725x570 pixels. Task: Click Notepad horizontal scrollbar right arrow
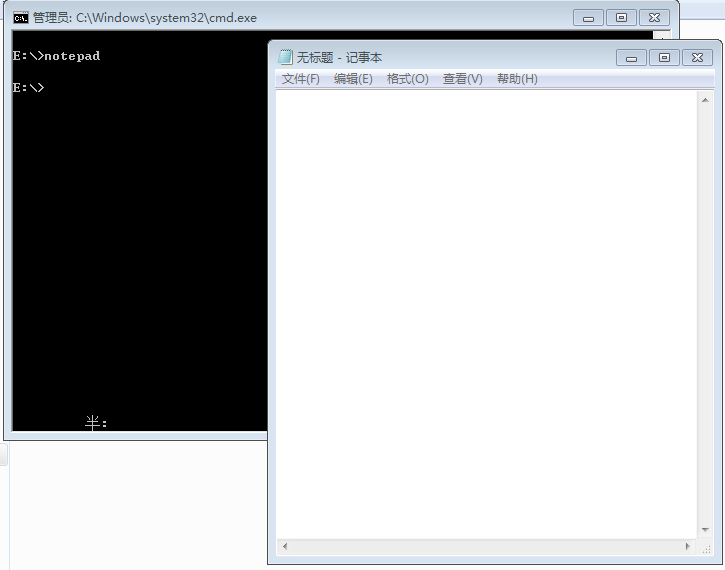point(688,546)
